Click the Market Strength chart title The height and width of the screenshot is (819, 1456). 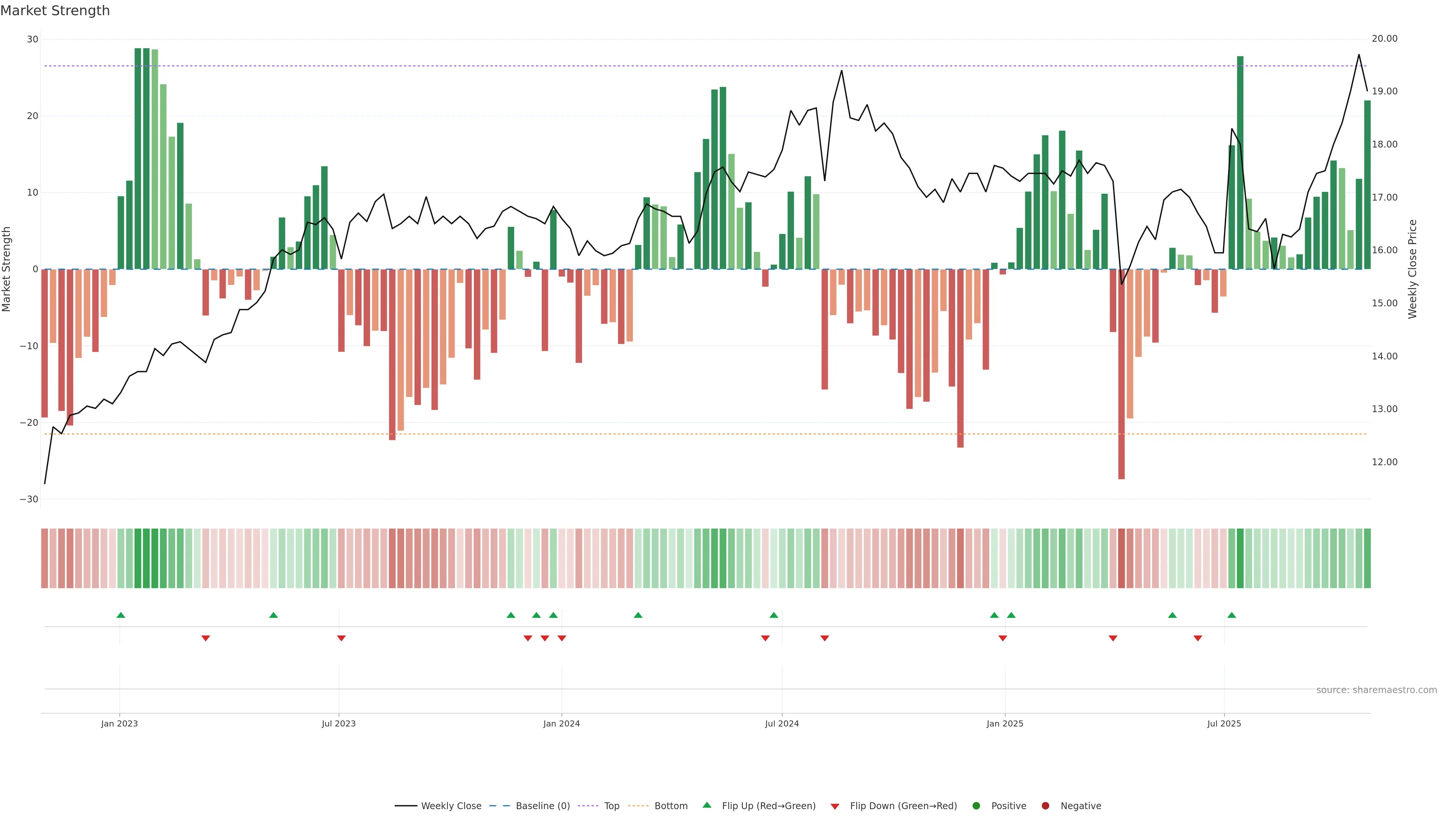click(x=55, y=11)
